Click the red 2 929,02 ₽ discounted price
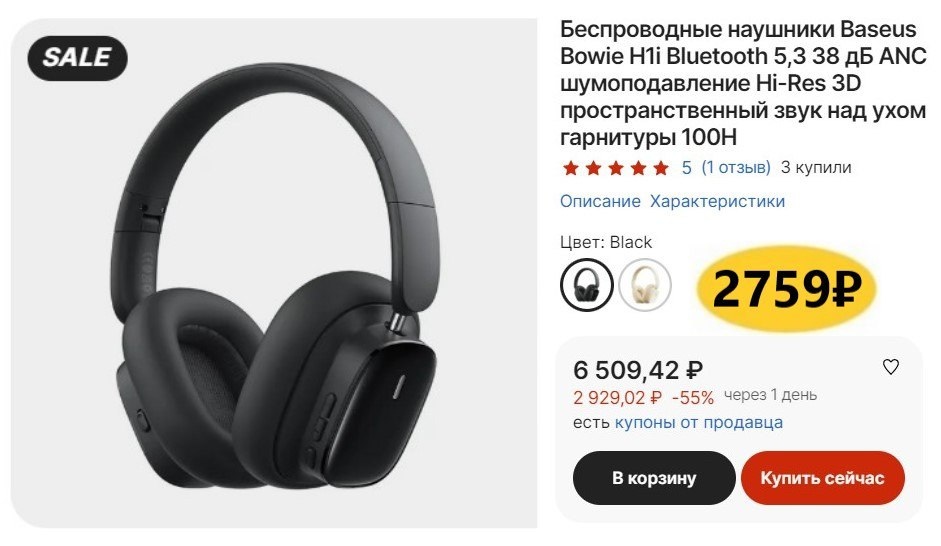 (618, 397)
